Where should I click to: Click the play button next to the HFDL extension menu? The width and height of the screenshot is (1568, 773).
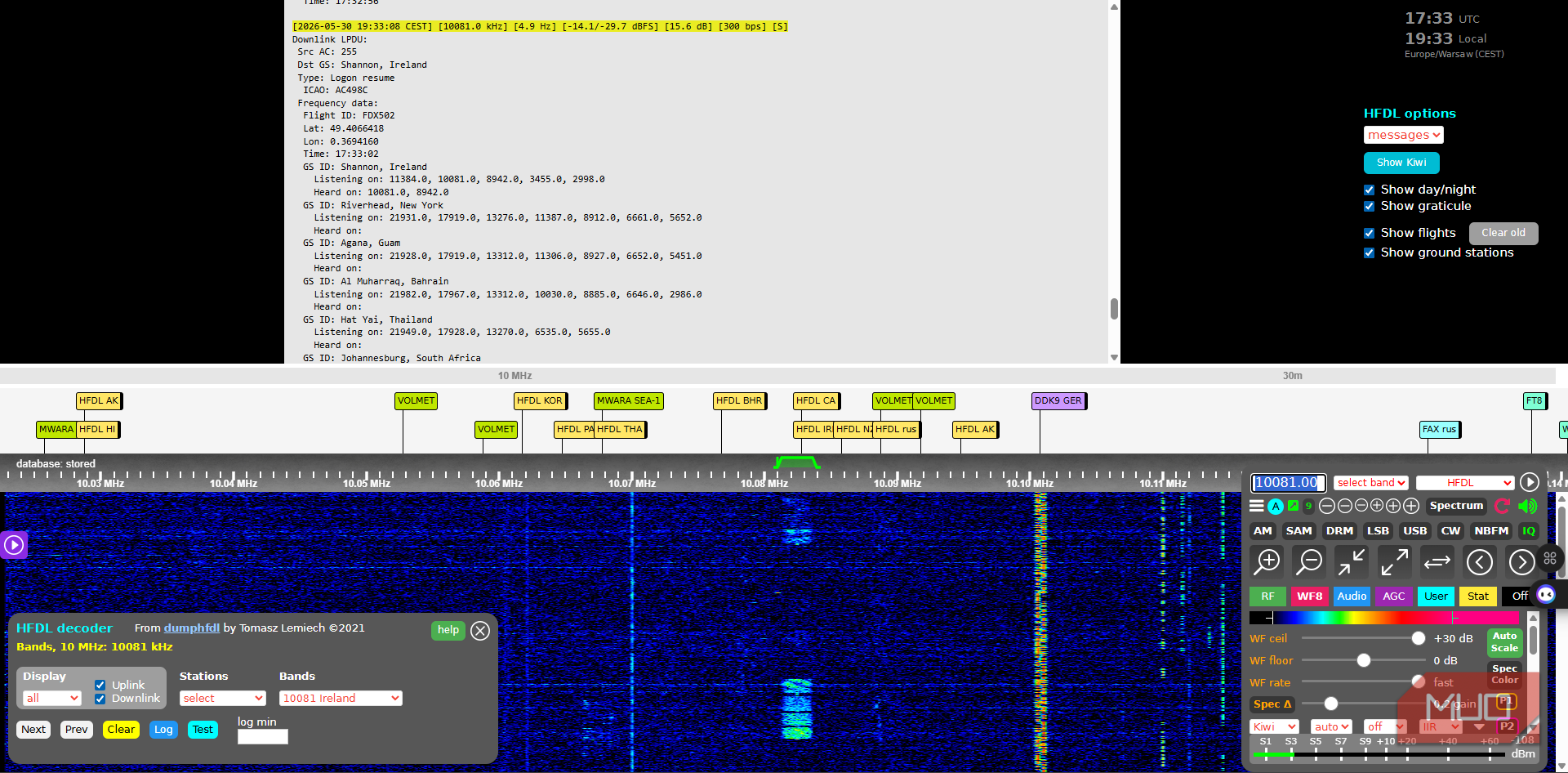click(x=1530, y=482)
